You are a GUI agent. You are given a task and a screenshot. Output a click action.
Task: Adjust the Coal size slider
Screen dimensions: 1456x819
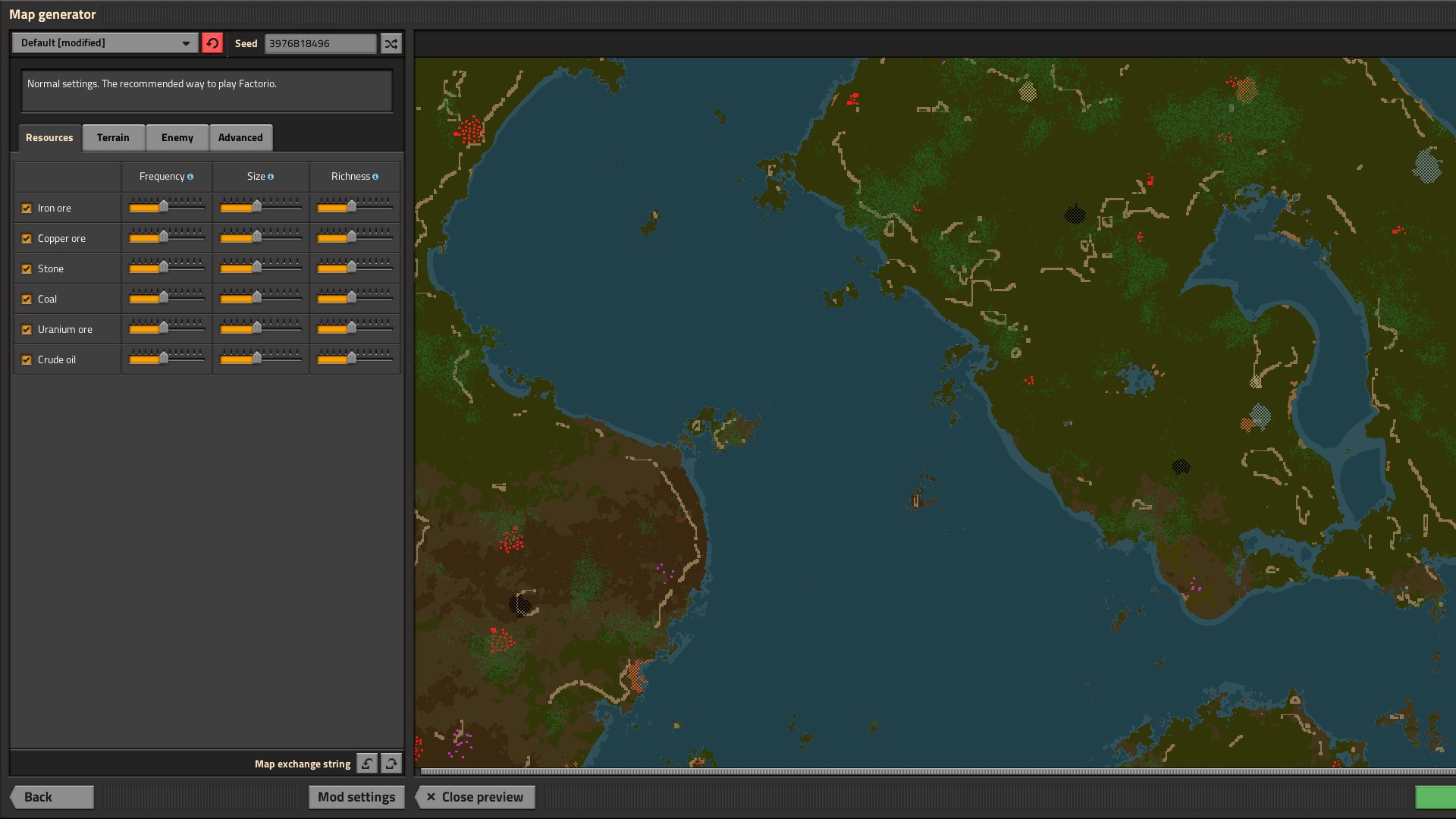[261, 297]
